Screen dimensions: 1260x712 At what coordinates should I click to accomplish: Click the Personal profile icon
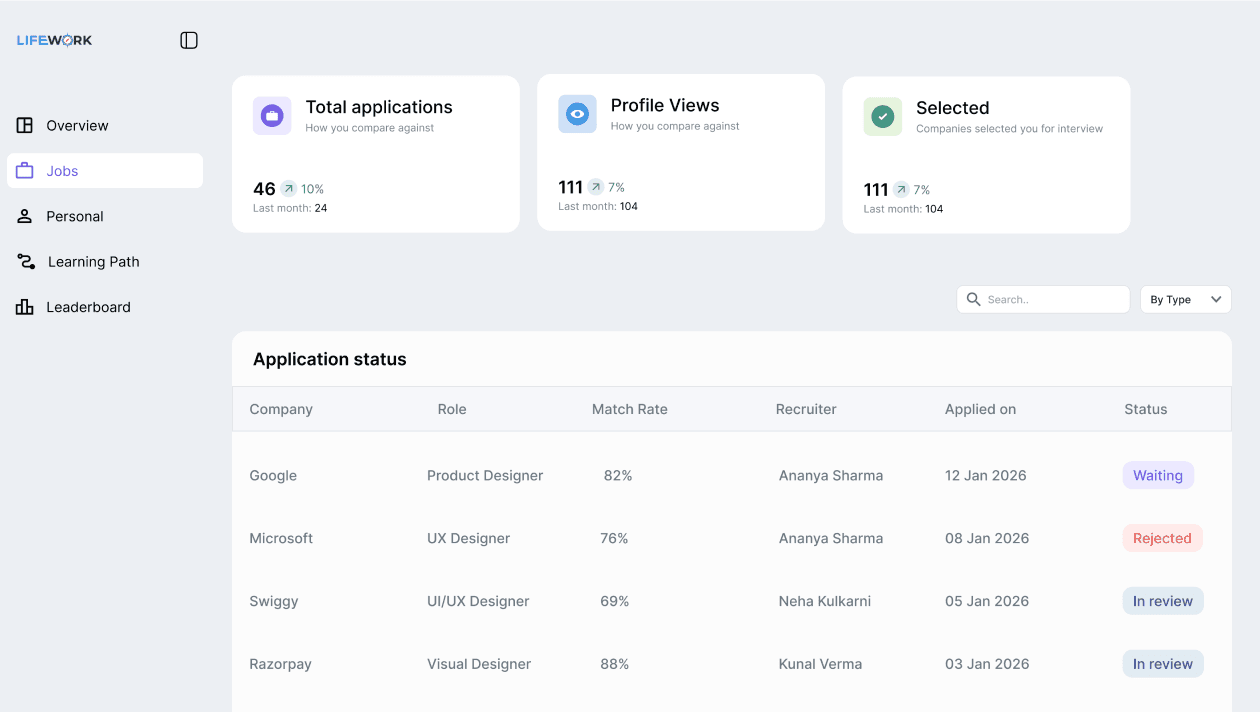pyautogui.click(x=25, y=216)
